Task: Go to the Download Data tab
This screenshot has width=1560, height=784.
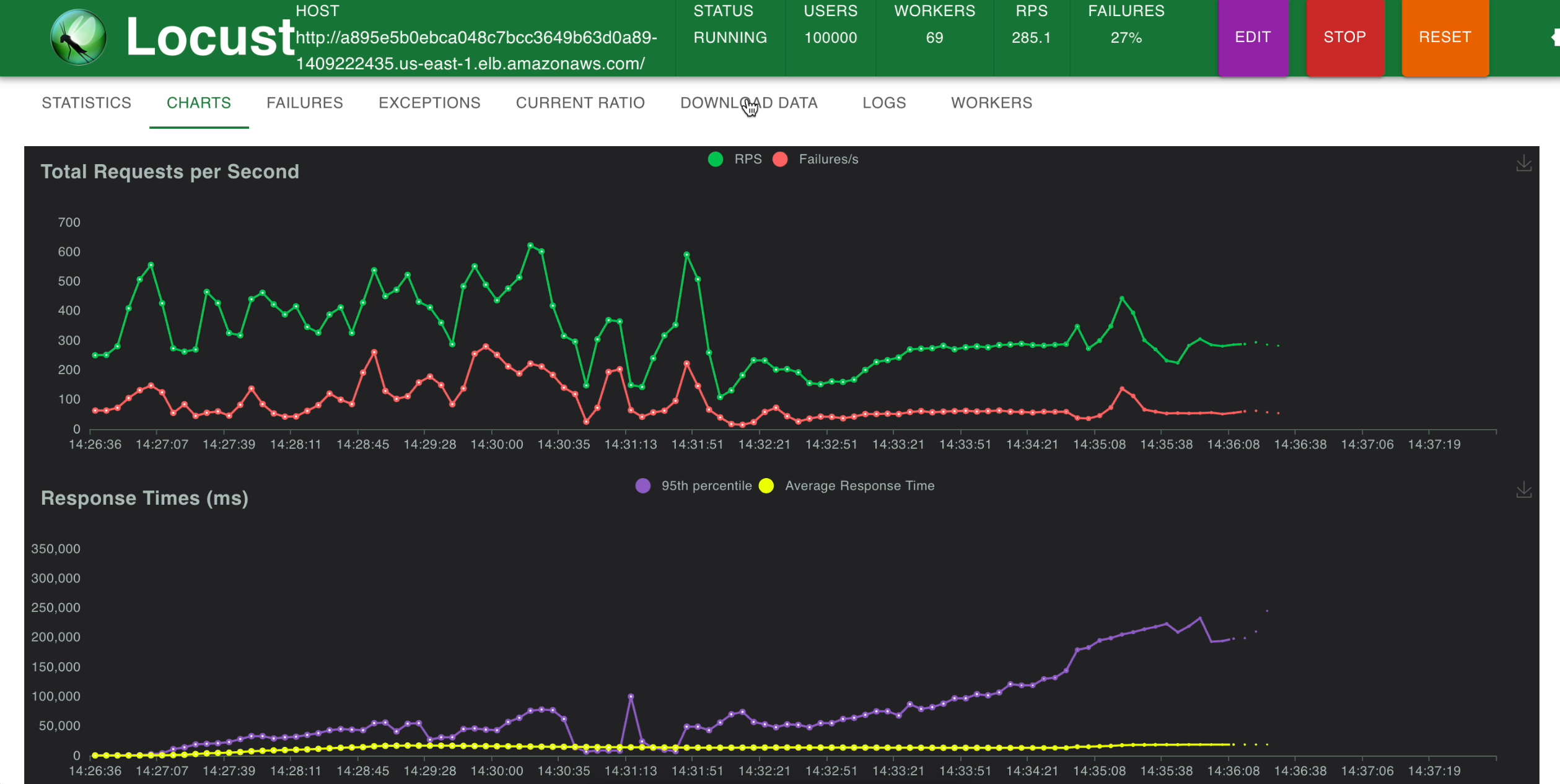Action: pos(749,103)
